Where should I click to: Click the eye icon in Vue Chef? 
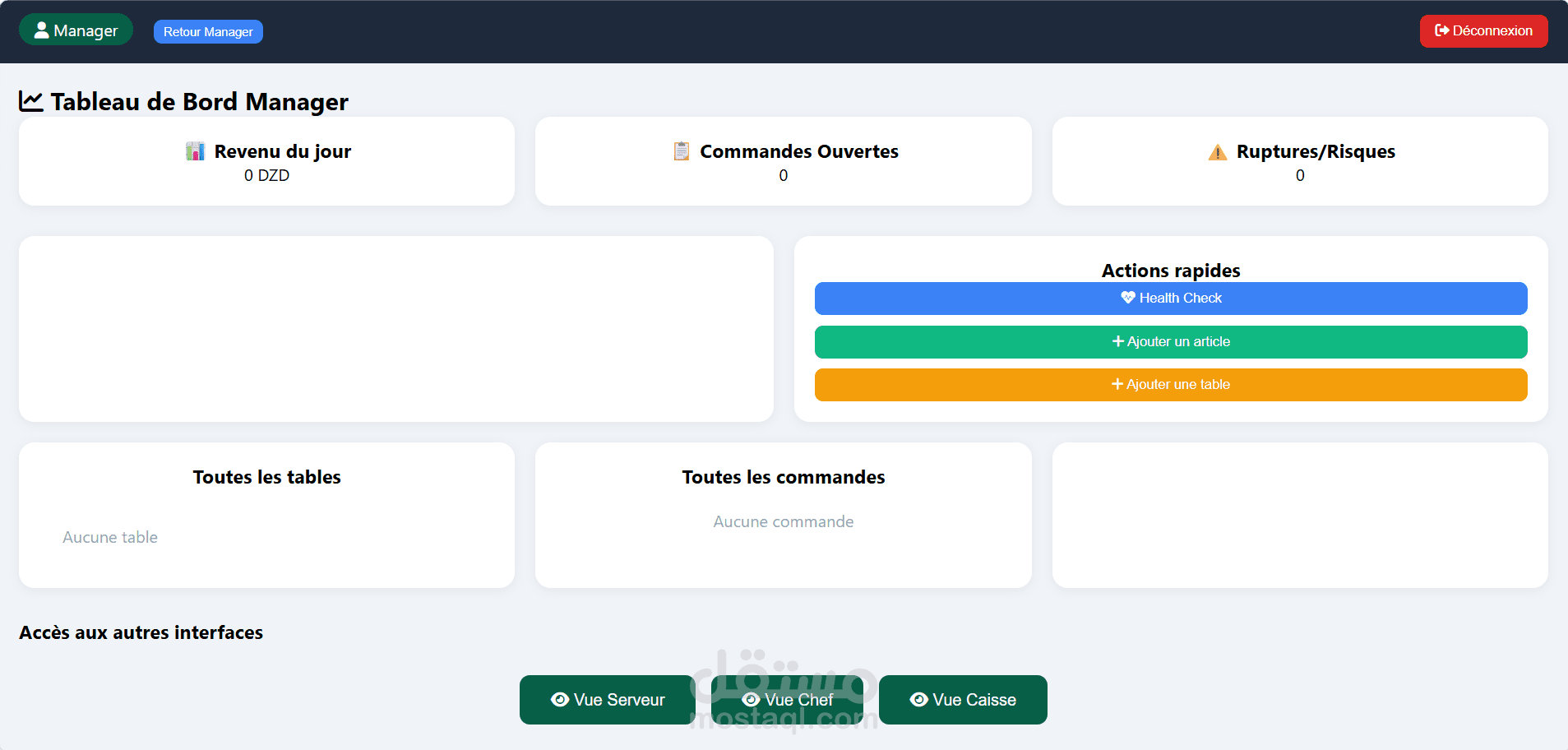point(751,699)
